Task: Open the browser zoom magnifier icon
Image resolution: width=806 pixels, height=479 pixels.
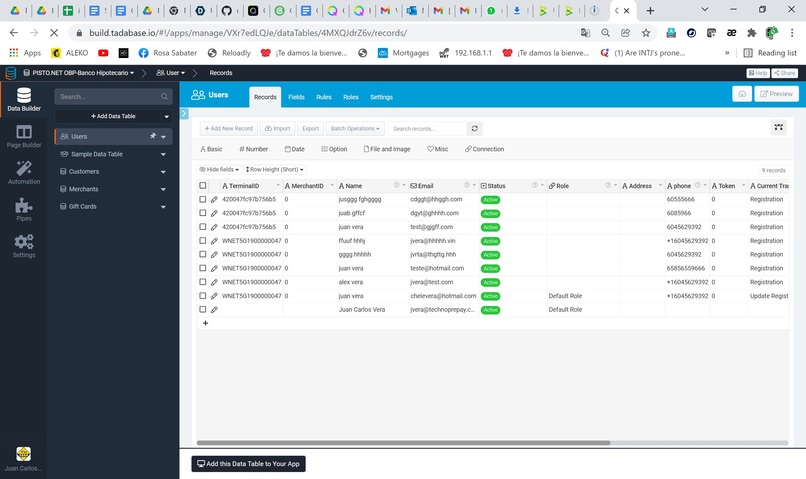Action: [x=606, y=33]
